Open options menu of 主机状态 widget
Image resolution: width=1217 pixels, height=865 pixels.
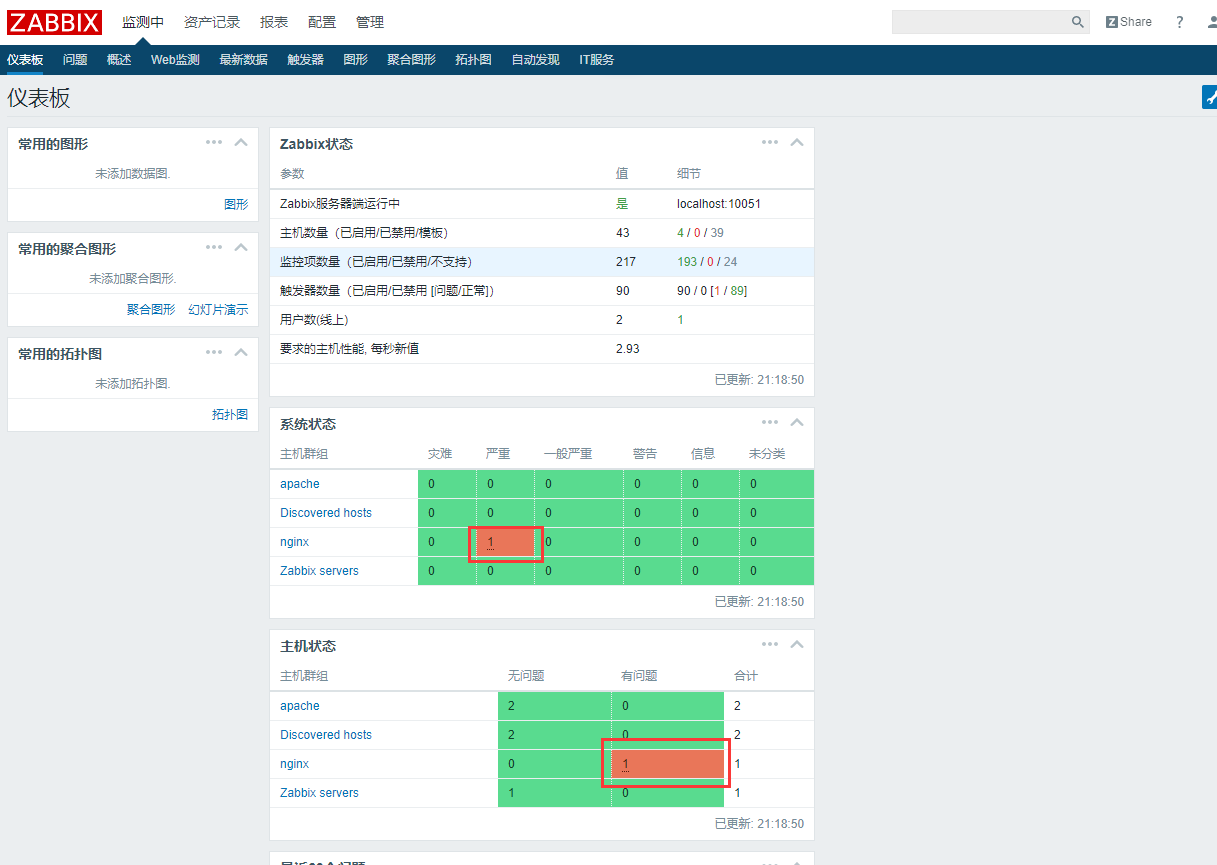coord(770,644)
